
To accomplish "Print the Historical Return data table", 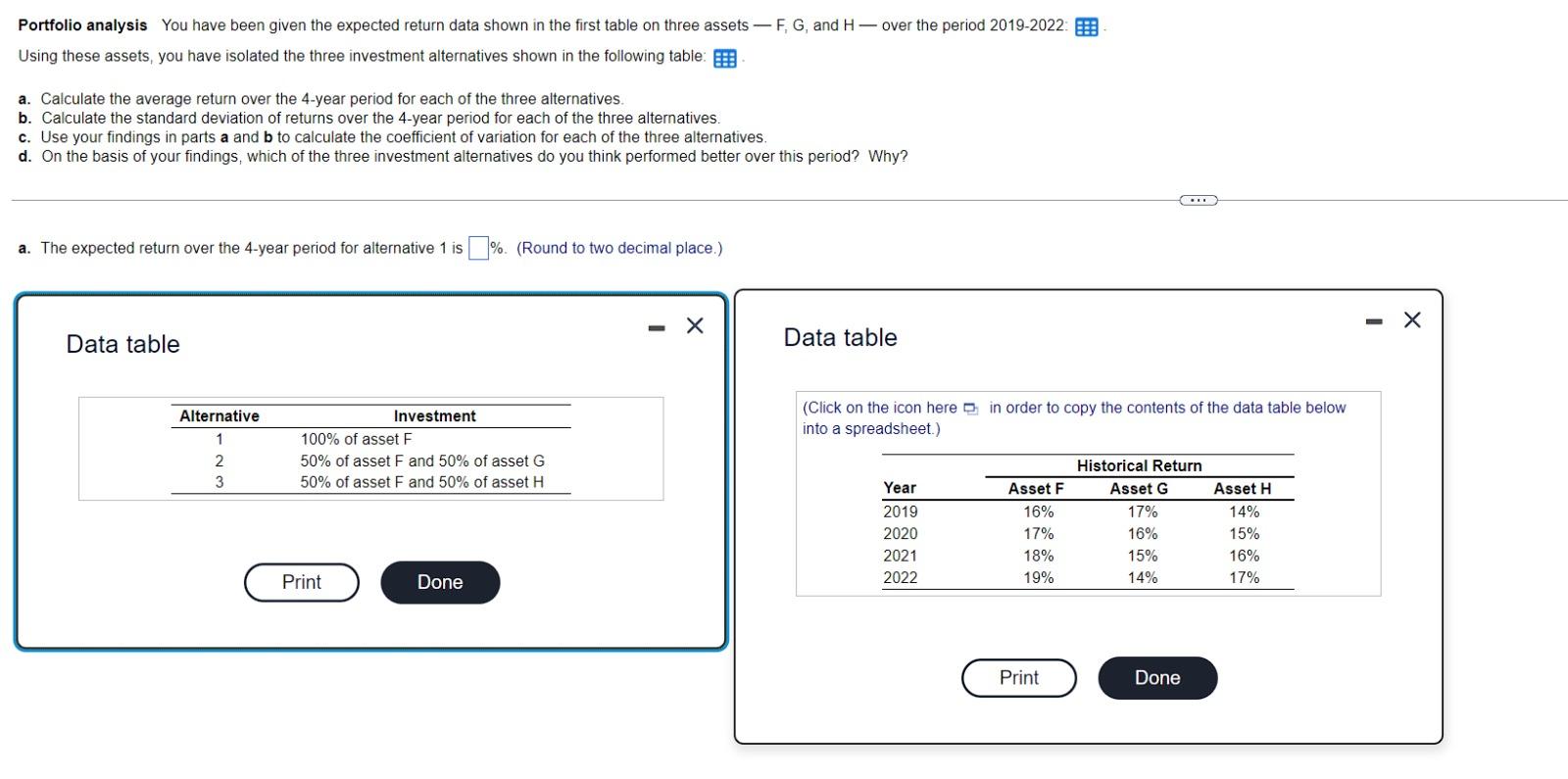I will pos(1019,677).
